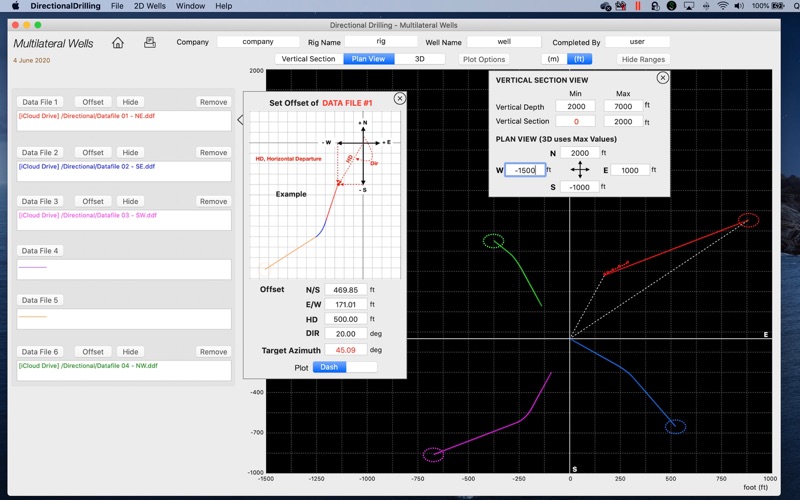Viewport: 800px width, 500px height.
Task: Close the Set Offset panel
Action: tap(399, 98)
